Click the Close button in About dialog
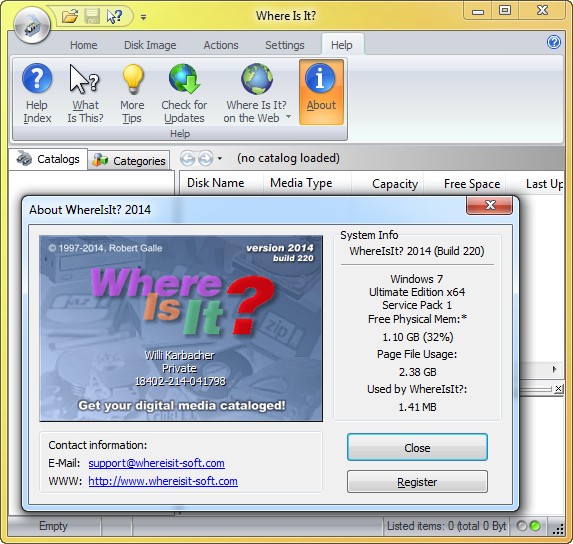573x544 pixels. pos(417,448)
